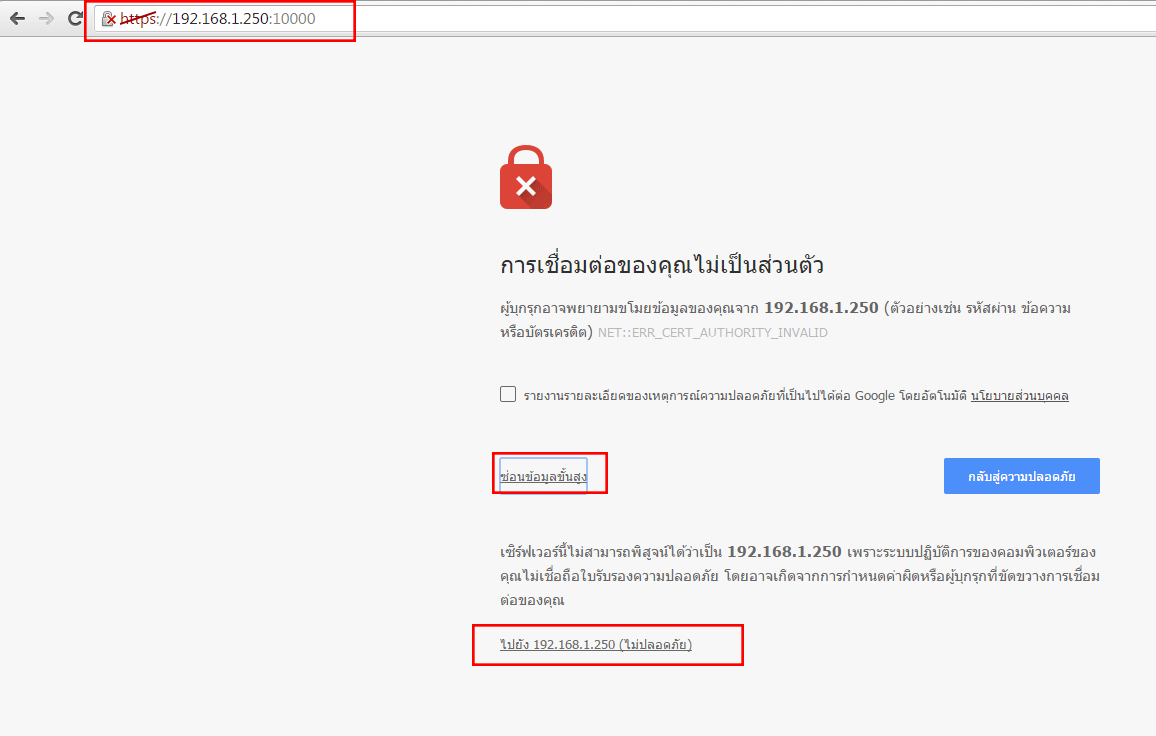Screen dimensions: 1156x736
Task: Click the browser forward arrow
Action: pos(46,18)
